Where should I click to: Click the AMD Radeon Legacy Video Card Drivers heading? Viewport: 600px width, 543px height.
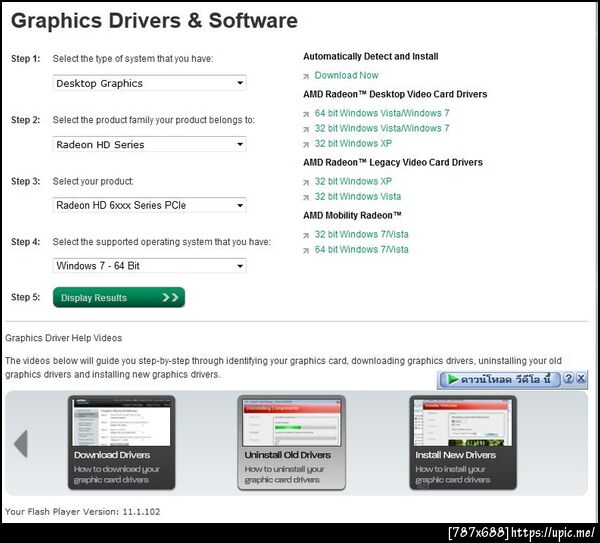[x=393, y=162]
